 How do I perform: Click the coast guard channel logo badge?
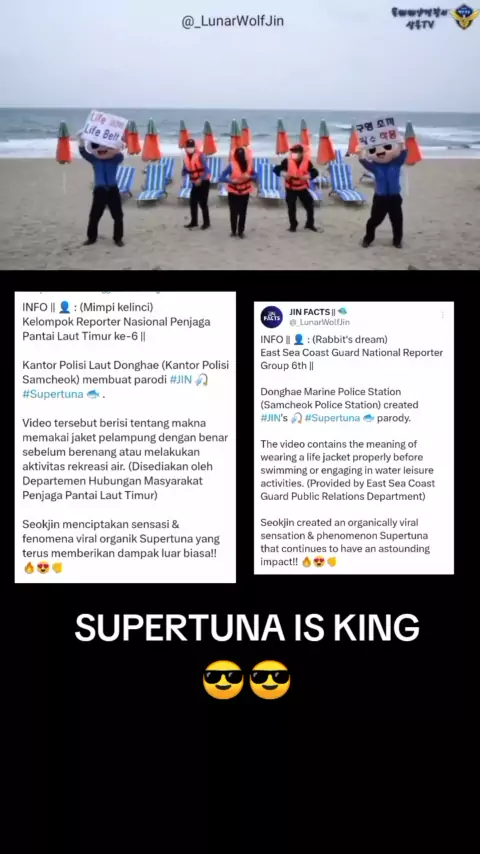[464, 16]
